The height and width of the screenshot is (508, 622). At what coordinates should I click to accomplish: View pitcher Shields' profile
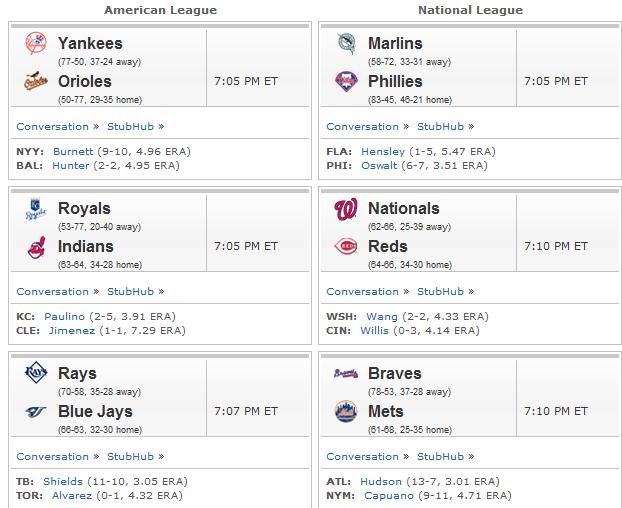[63, 481]
